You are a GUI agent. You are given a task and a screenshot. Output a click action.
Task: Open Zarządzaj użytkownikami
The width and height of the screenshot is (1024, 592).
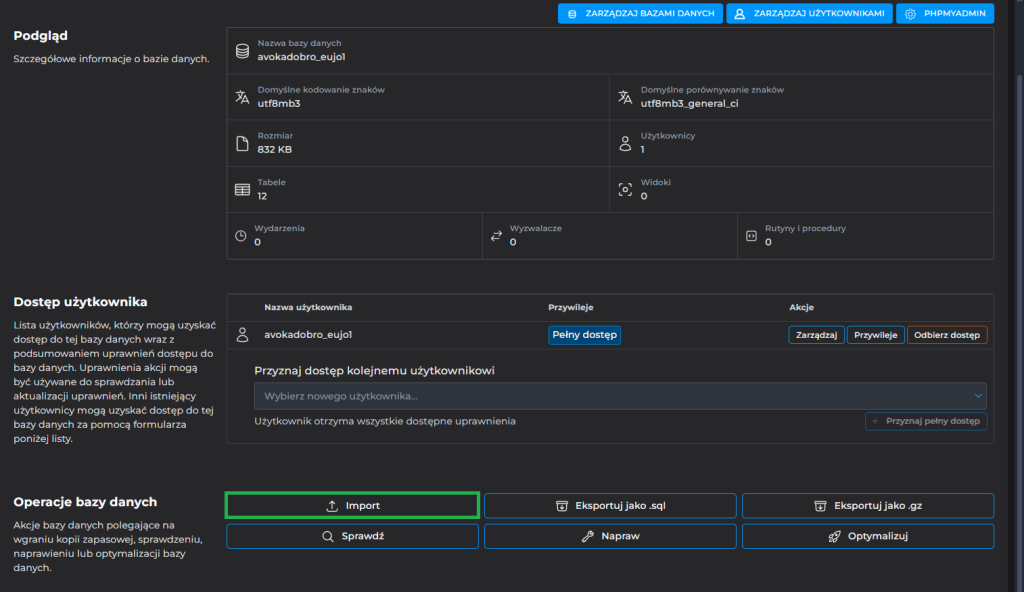809,14
